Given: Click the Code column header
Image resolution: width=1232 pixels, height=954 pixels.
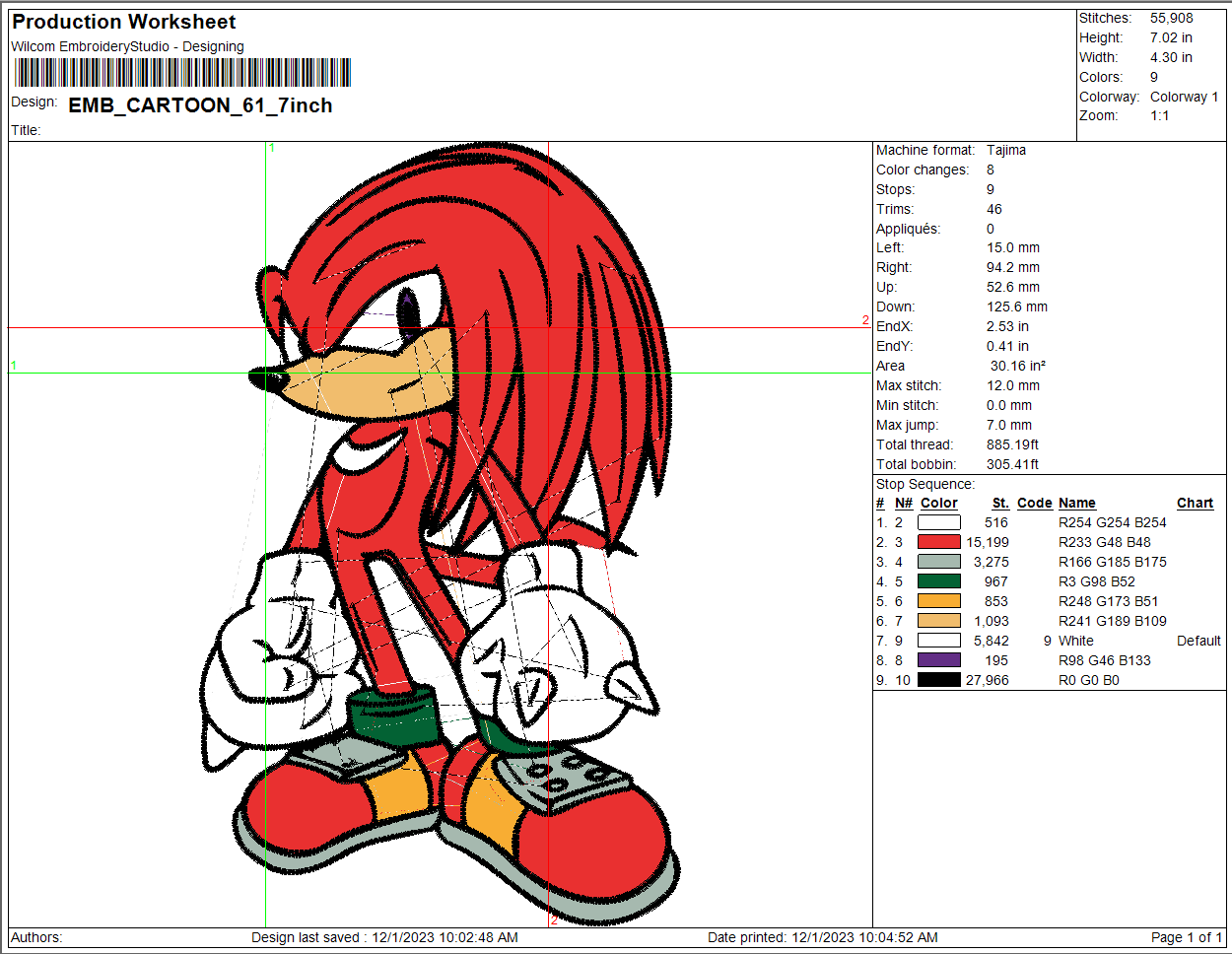Looking at the screenshot, I should click(x=1034, y=503).
